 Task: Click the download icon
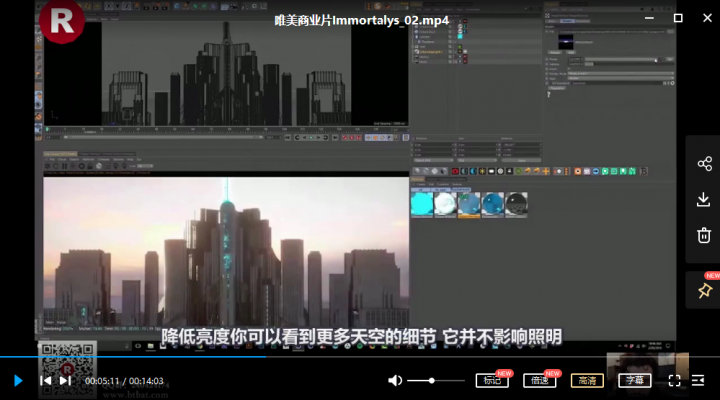[703, 199]
